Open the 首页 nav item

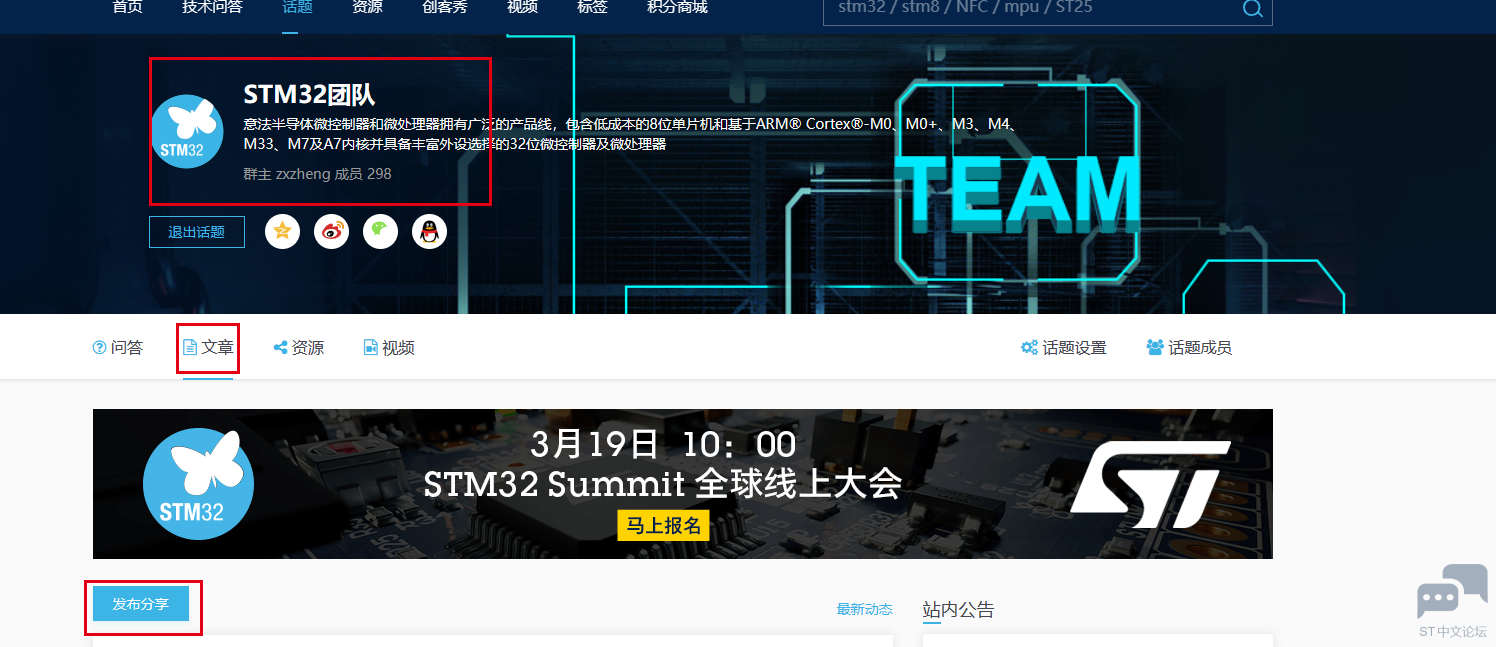(127, 7)
